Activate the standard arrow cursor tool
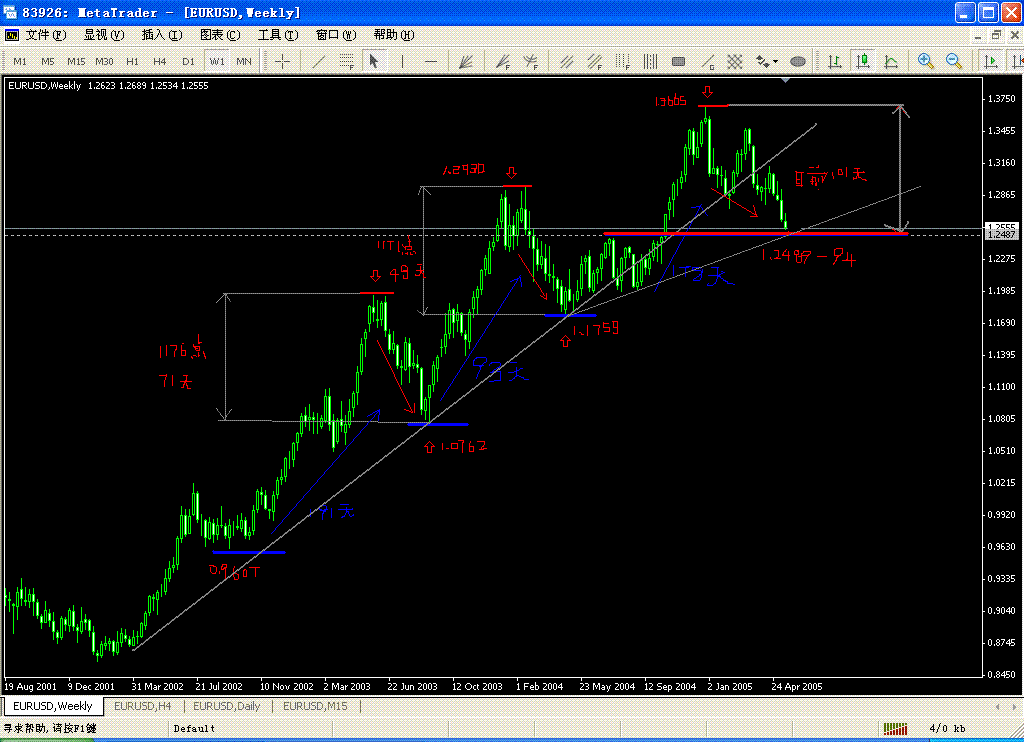Screen dimensions: 1024x742 pyautogui.click(x=374, y=61)
